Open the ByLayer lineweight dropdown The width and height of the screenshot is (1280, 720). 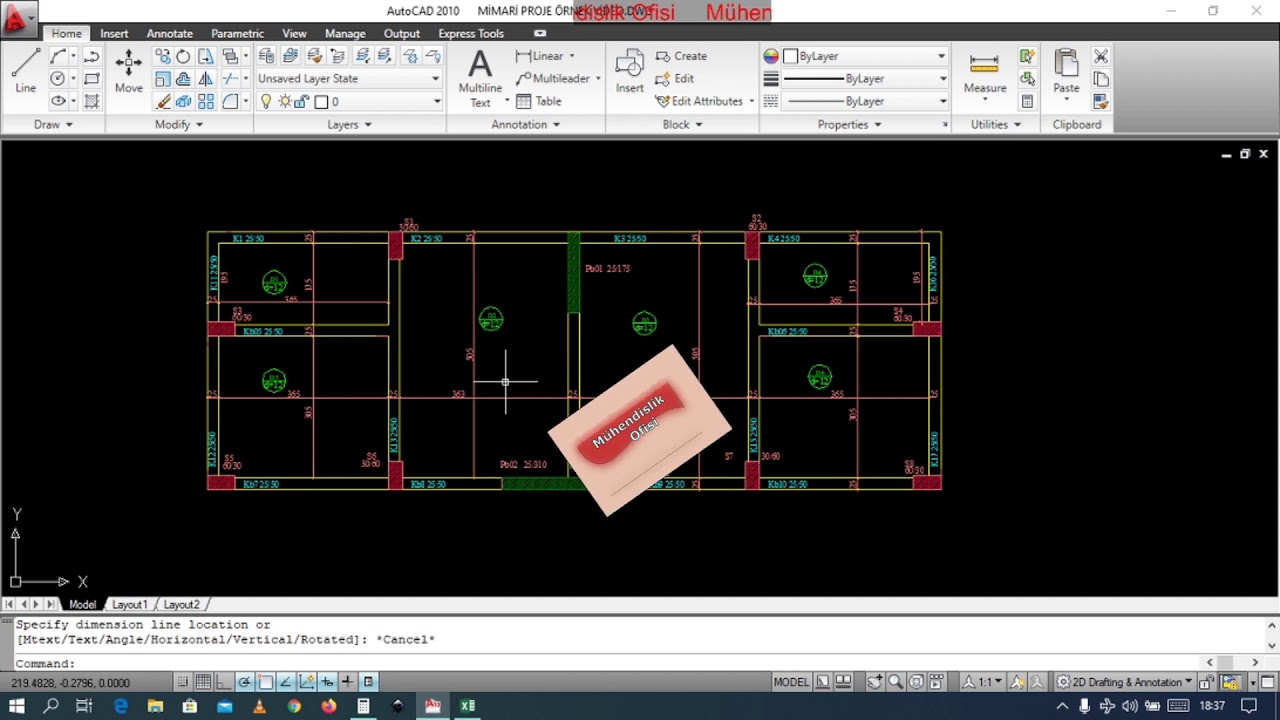(865, 78)
